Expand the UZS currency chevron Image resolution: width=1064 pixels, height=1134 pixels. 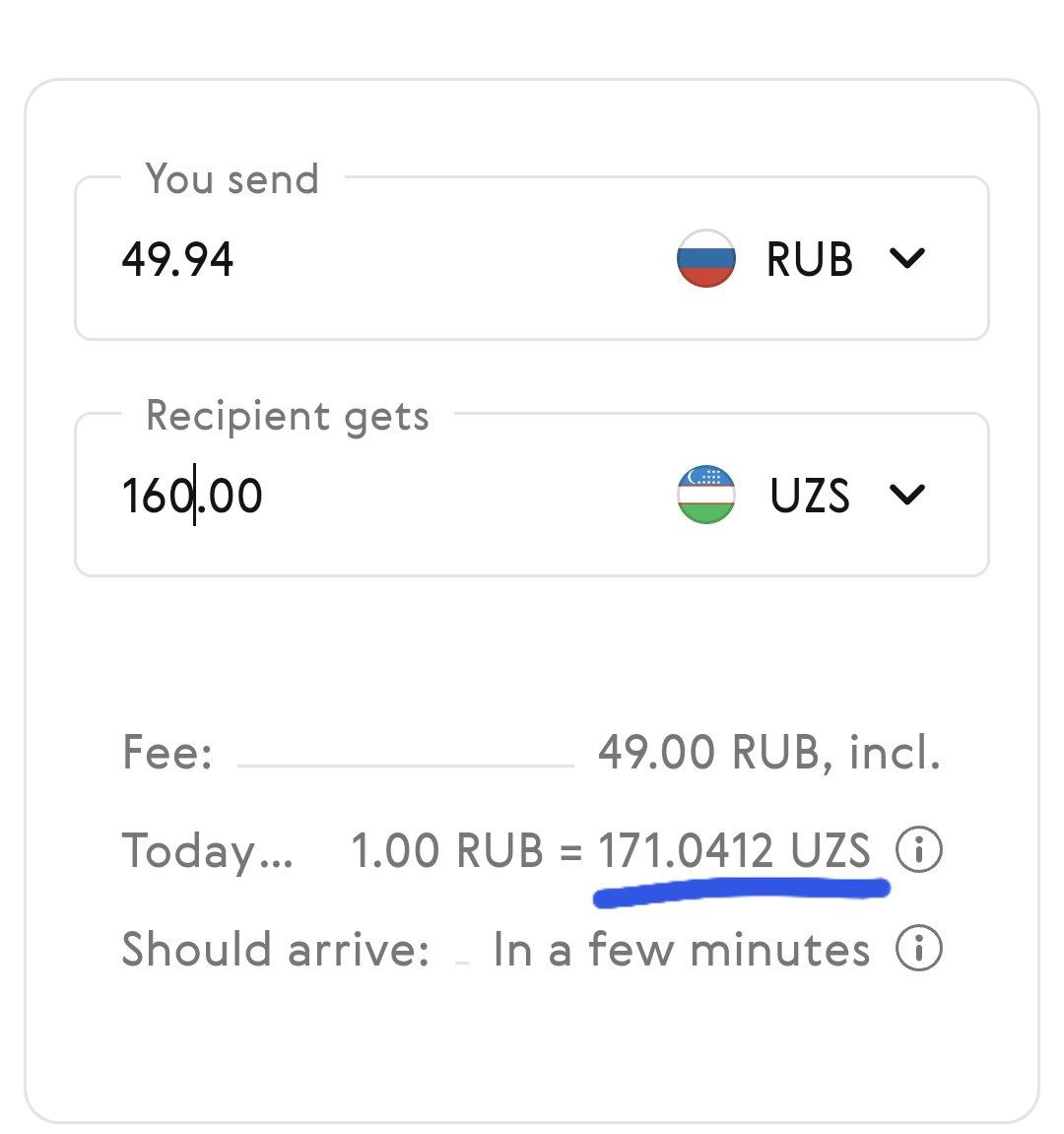(906, 495)
